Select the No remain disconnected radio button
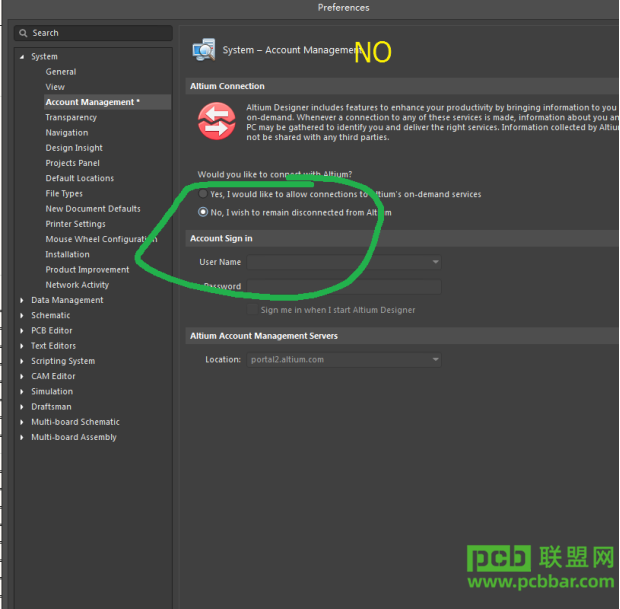This screenshot has width=620, height=609. pyautogui.click(x=203, y=212)
